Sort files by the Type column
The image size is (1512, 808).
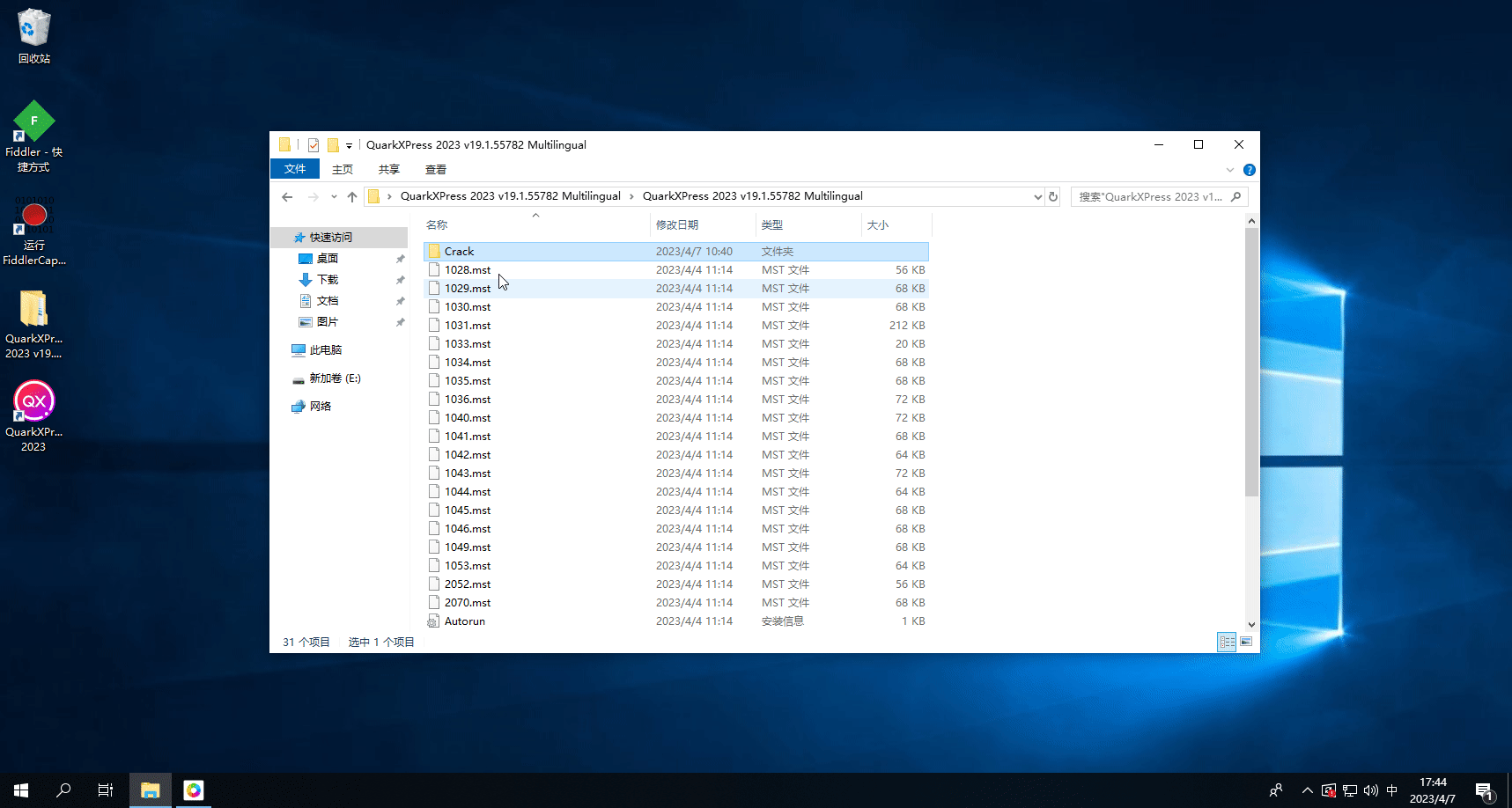click(x=808, y=225)
